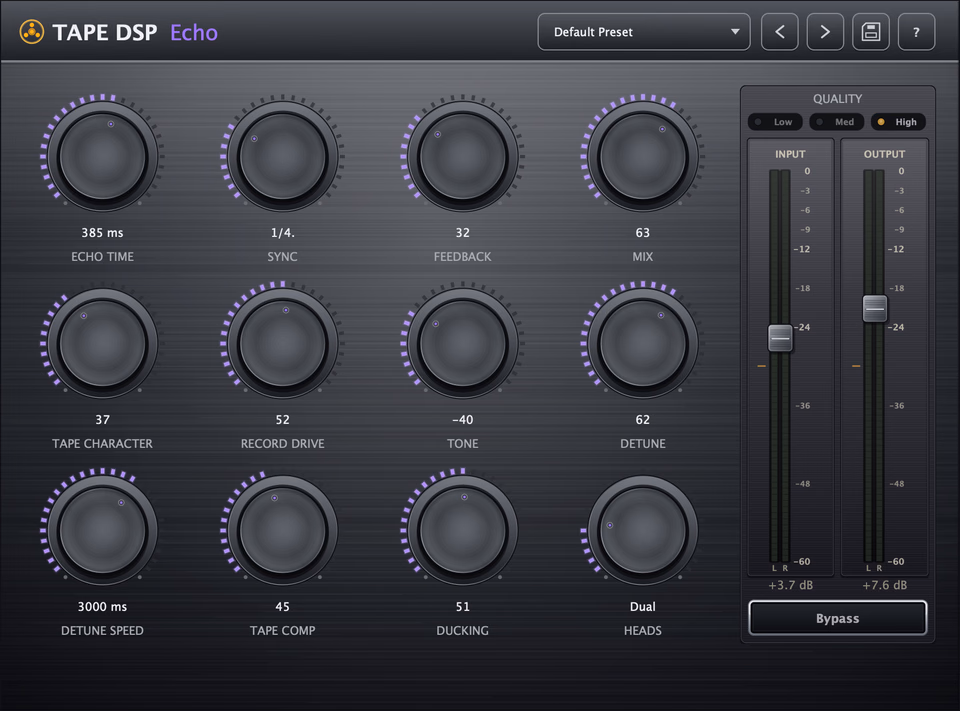The height and width of the screenshot is (711, 960).
Task: Click the Input level fader handle
Action: [780, 337]
